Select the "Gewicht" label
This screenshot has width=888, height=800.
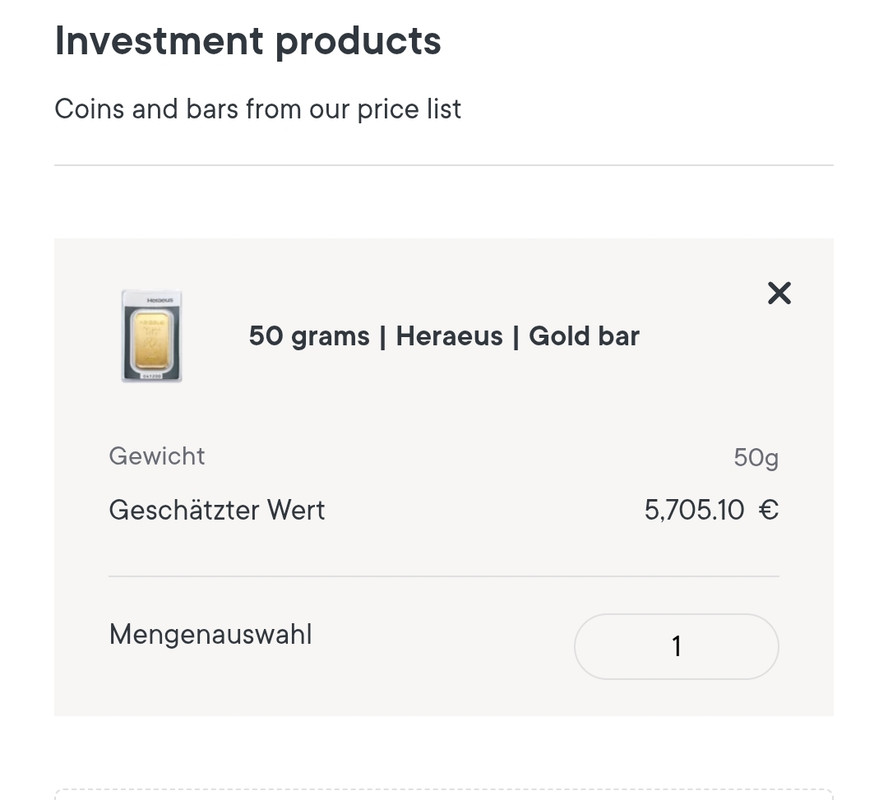point(157,456)
